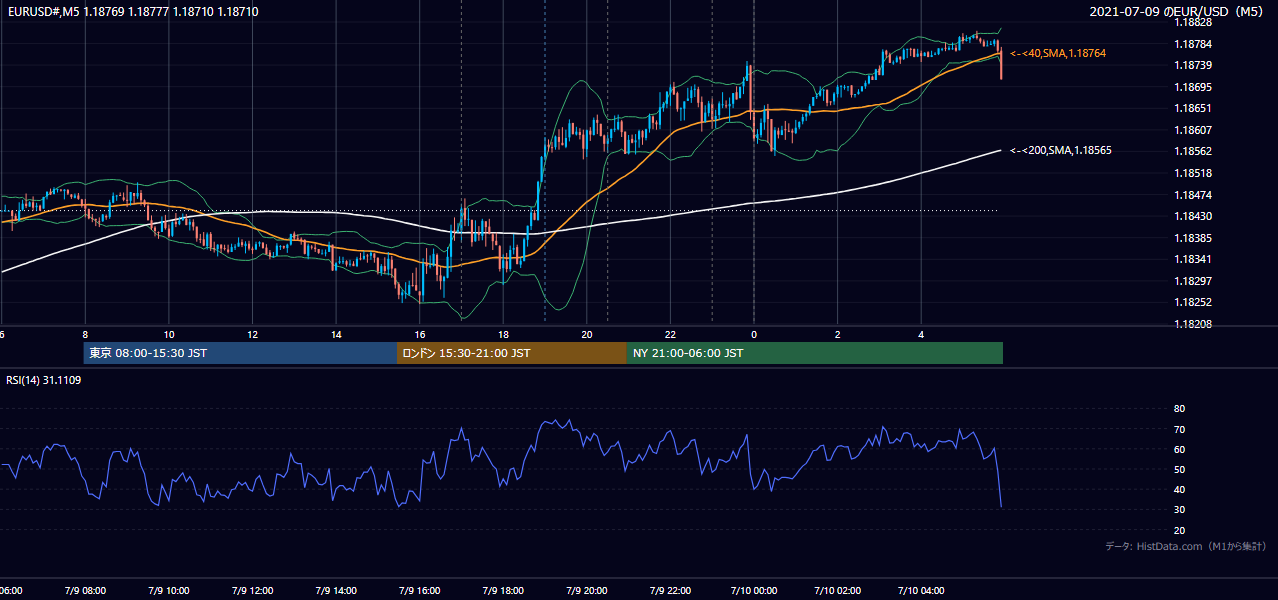The width and height of the screenshot is (1278, 600).
Task: Click hour label 8 under price chart
Action: point(85,334)
